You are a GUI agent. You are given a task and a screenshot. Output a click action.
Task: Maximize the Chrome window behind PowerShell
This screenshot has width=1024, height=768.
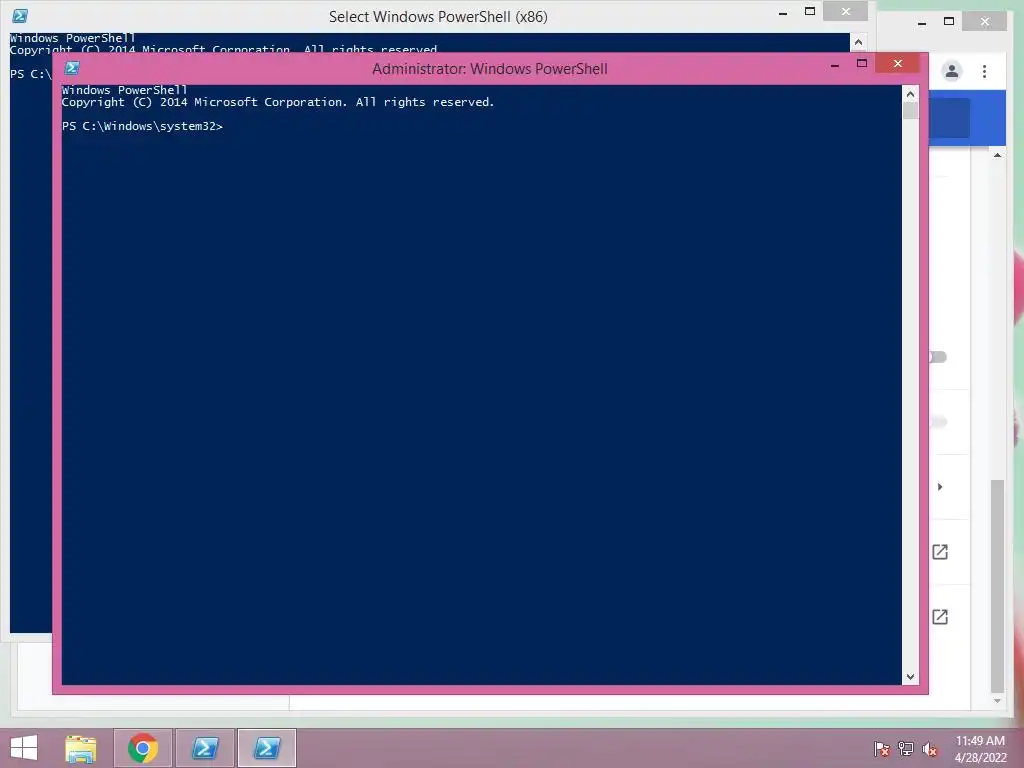(x=949, y=22)
